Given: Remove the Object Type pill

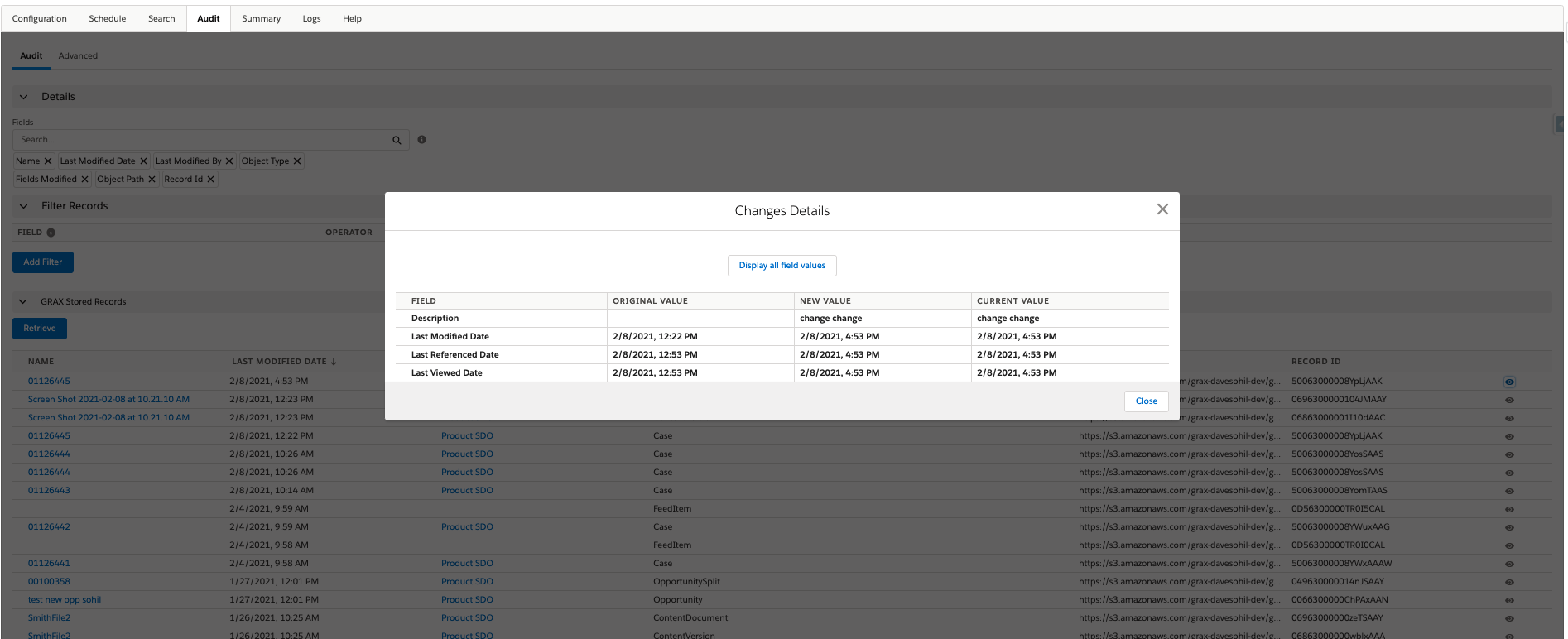Looking at the screenshot, I should [297, 161].
